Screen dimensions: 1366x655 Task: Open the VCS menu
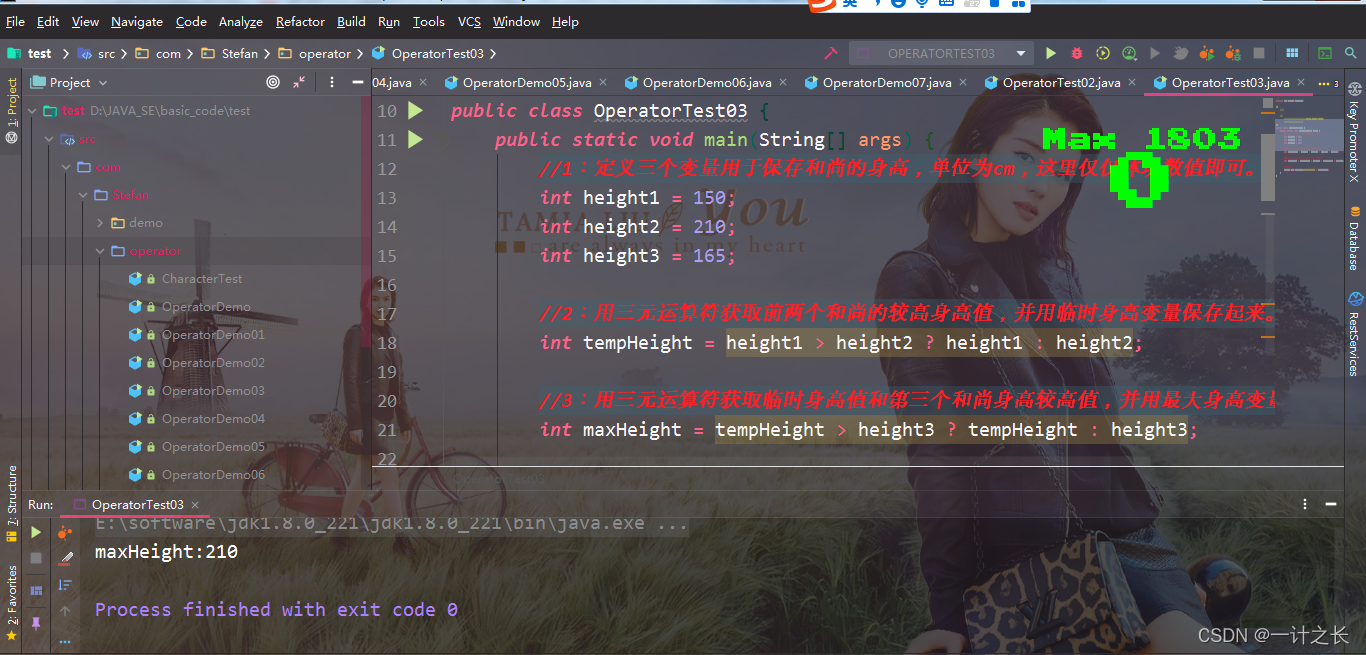[x=469, y=21]
